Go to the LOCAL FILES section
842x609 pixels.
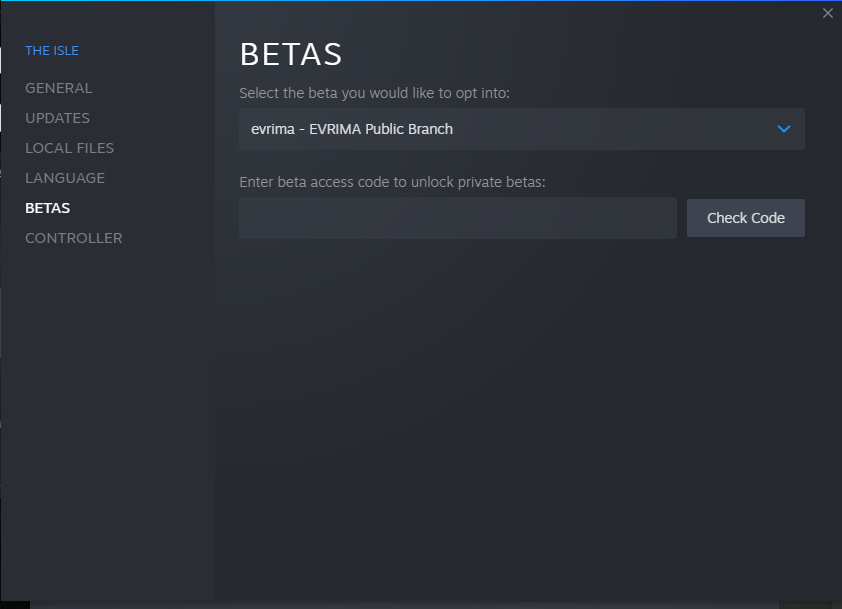69,148
